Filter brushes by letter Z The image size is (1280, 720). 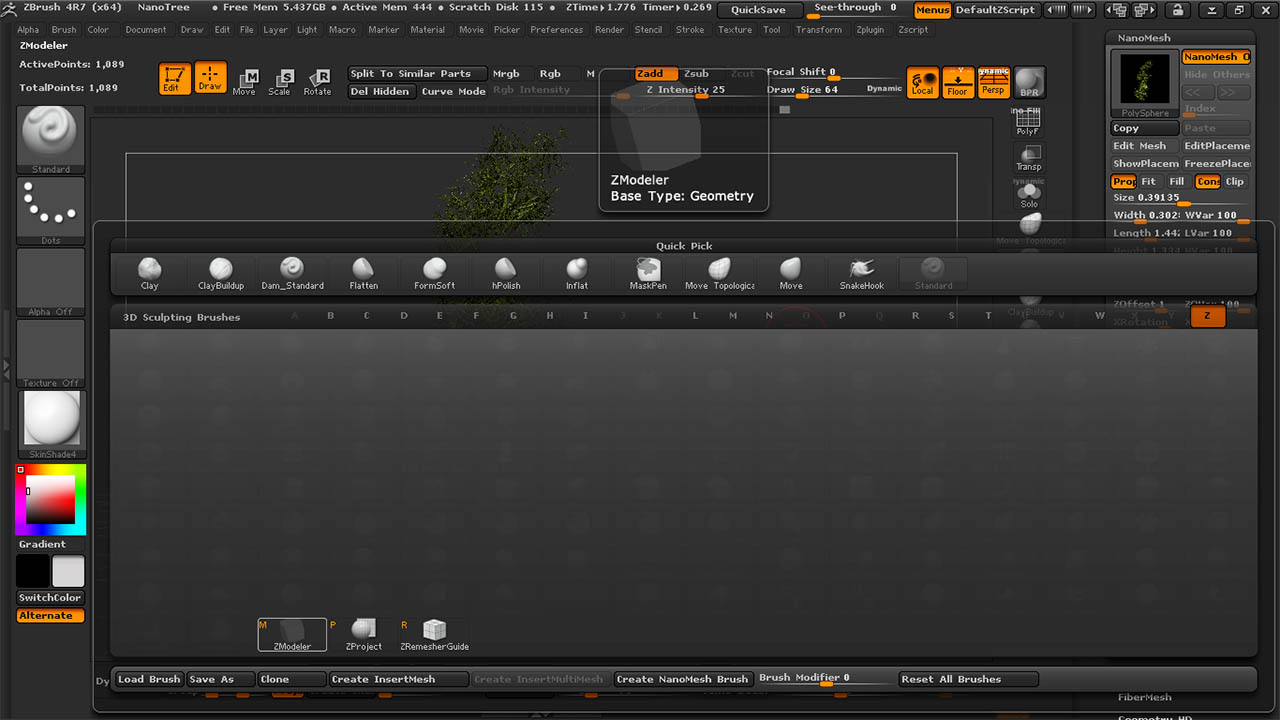(1208, 316)
